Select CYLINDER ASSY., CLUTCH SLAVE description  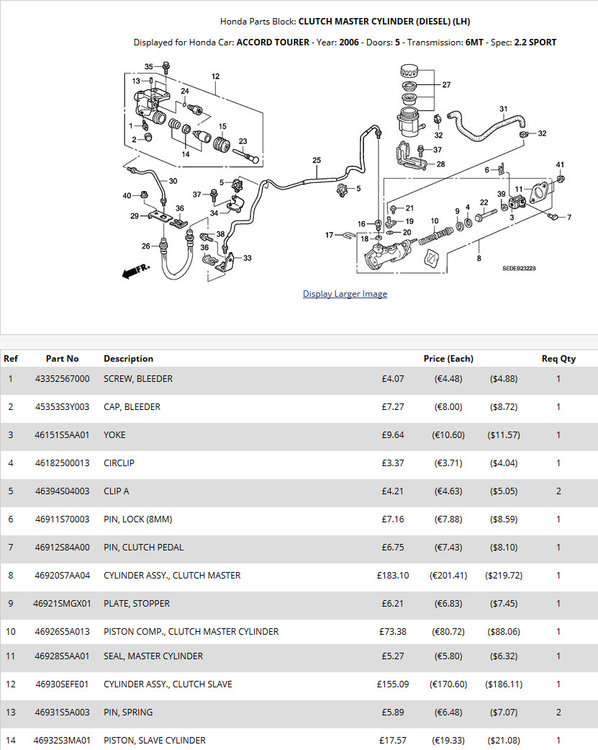tap(168, 684)
